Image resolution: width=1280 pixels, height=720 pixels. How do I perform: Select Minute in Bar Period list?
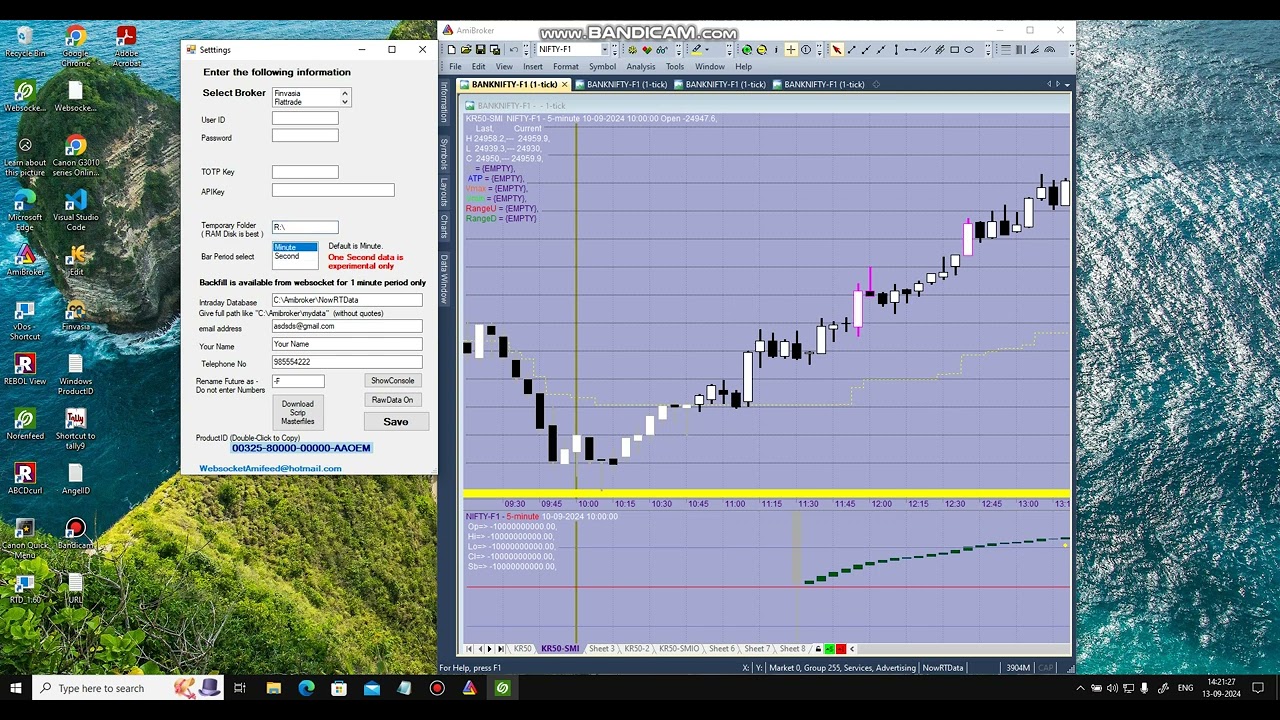295,247
